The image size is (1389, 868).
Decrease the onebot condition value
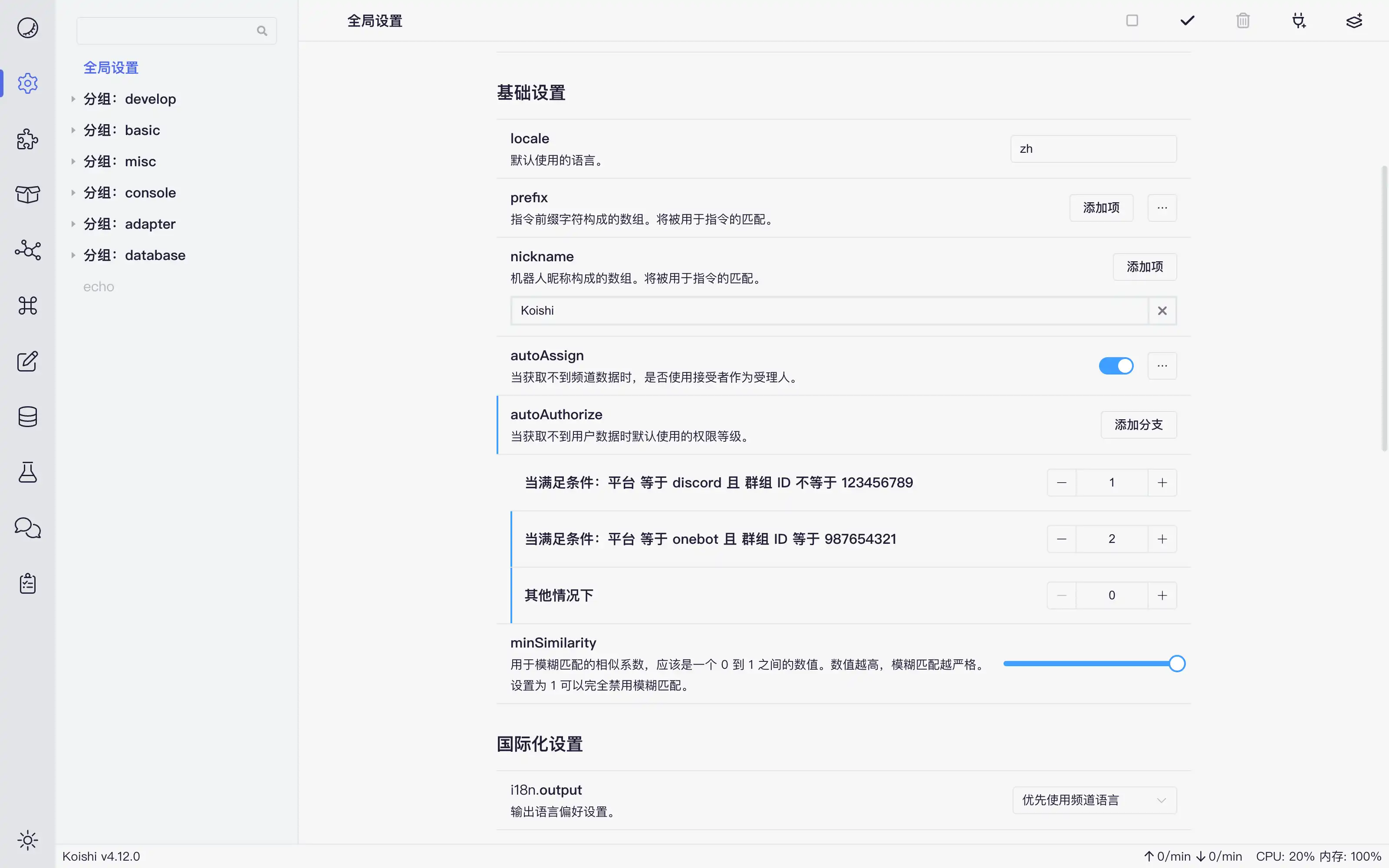point(1061,539)
